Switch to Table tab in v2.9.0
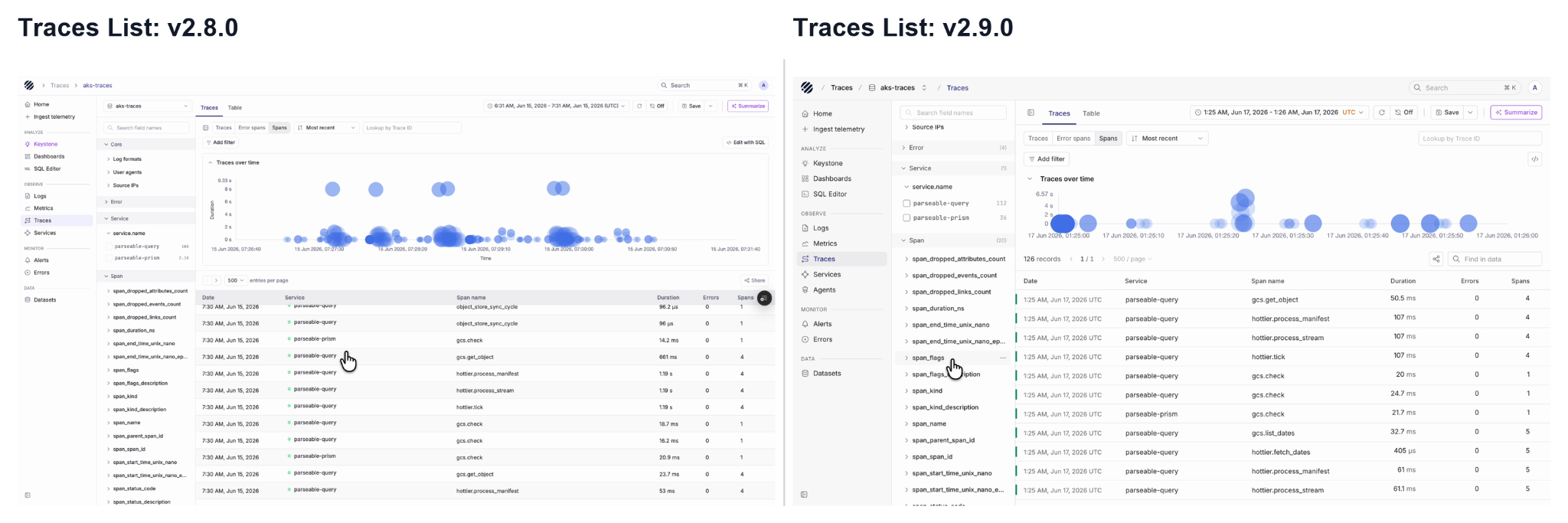 click(x=1091, y=113)
